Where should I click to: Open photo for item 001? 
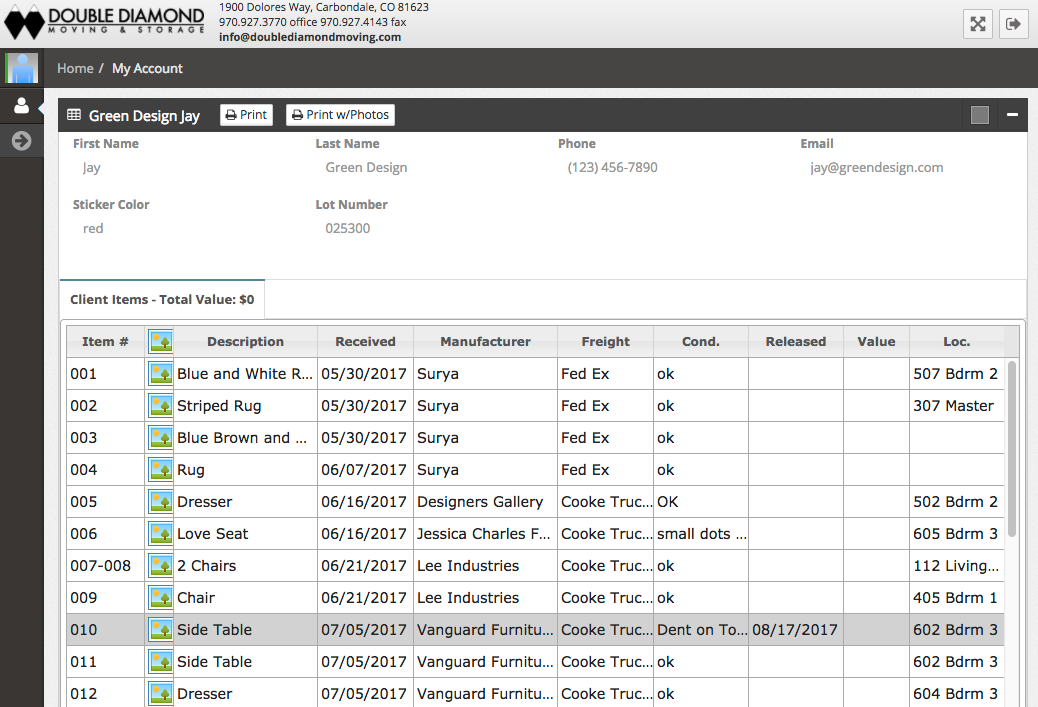pyautogui.click(x=160, y=374)
